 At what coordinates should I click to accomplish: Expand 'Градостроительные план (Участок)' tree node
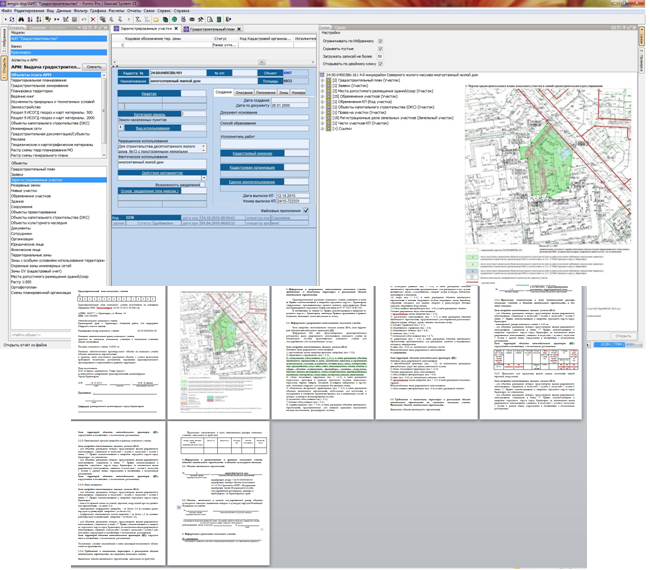pos(323,80)
